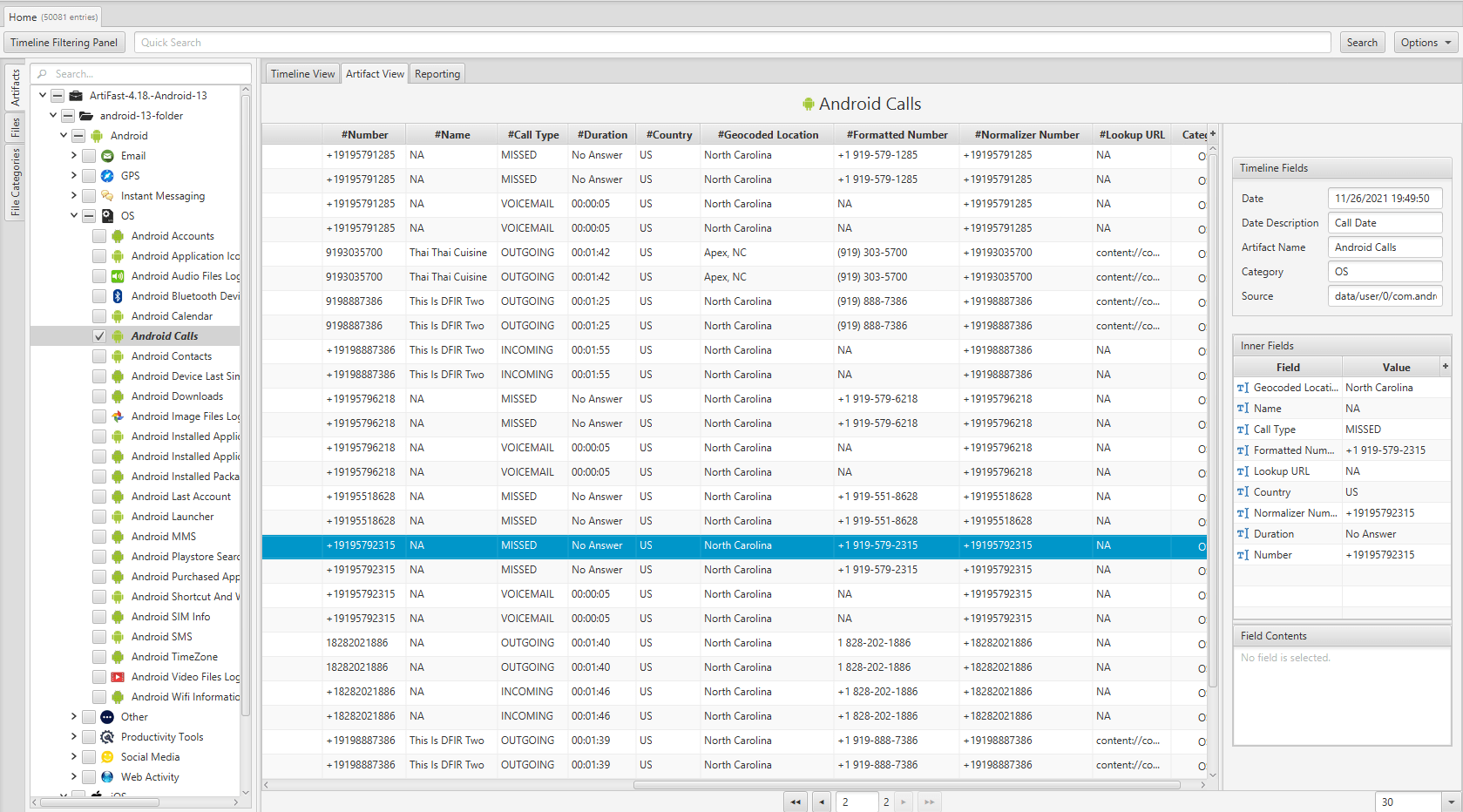This screenshot has width=1463, height=812.
Task: Click the Home tab with 50081 entries
Action: point(53,17)
